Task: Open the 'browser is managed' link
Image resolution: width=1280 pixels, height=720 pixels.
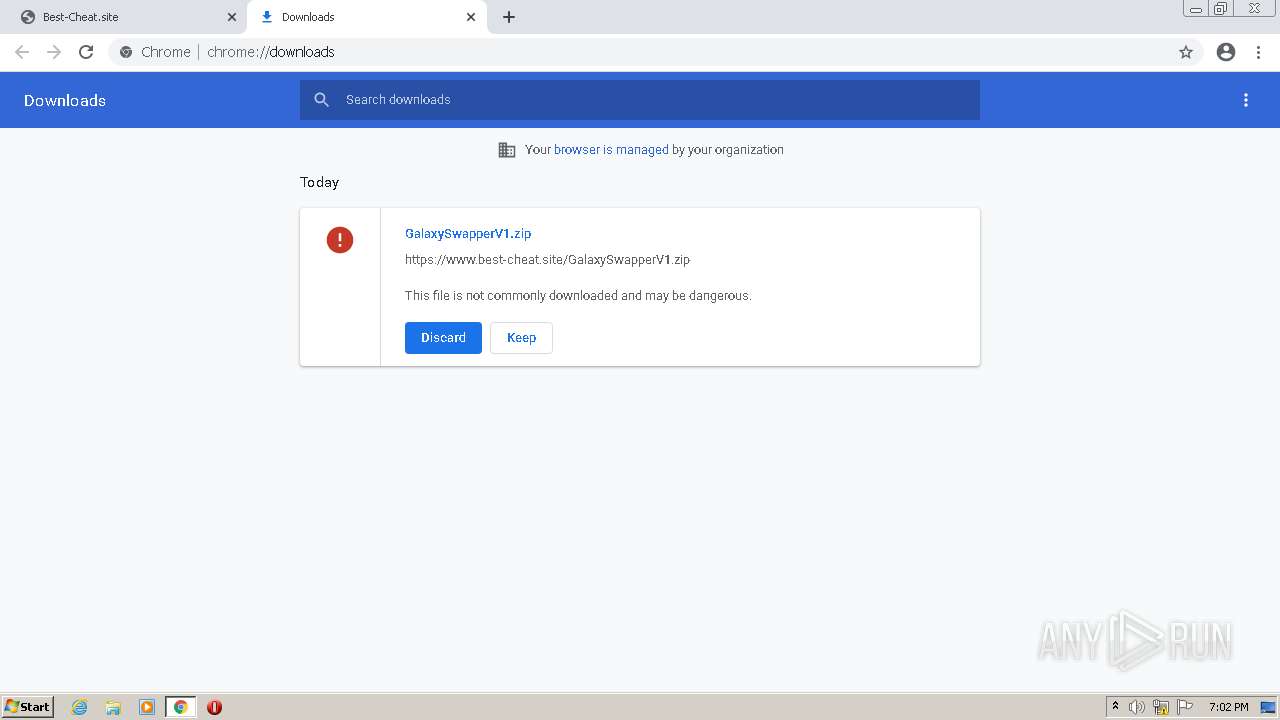Action: tap(611, 150)
